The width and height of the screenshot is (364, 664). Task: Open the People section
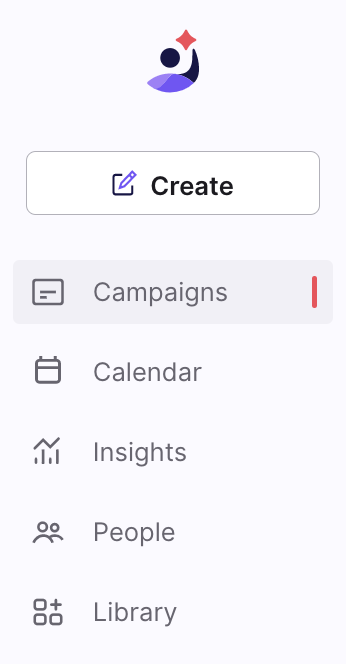(173, 532)
